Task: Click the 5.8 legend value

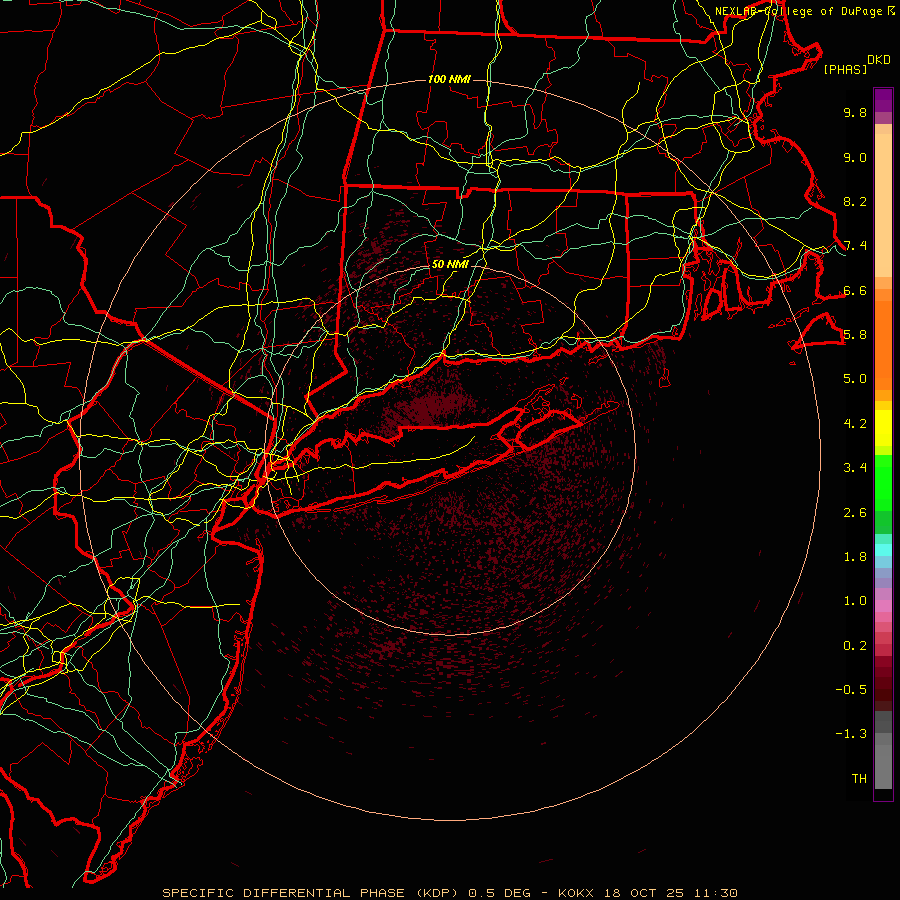Action: click(x=855, y=335)
